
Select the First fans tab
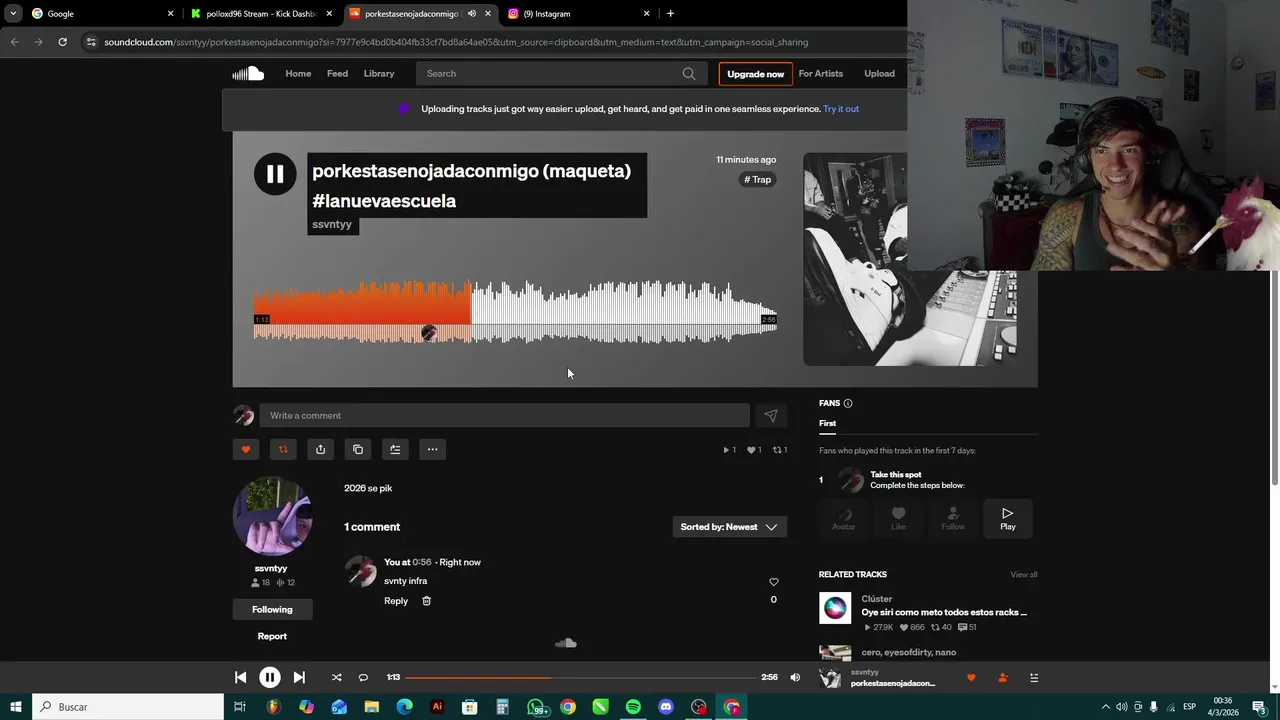(x=828, y=423)
